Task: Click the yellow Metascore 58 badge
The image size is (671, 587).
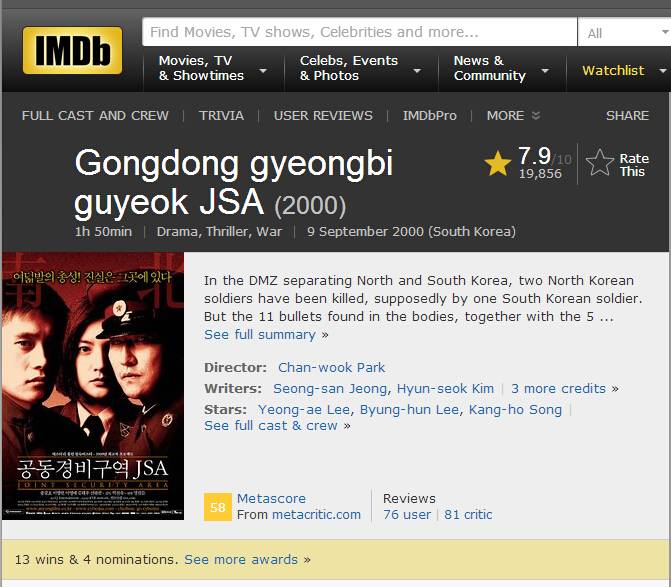Action: click(x=217, y=507)
